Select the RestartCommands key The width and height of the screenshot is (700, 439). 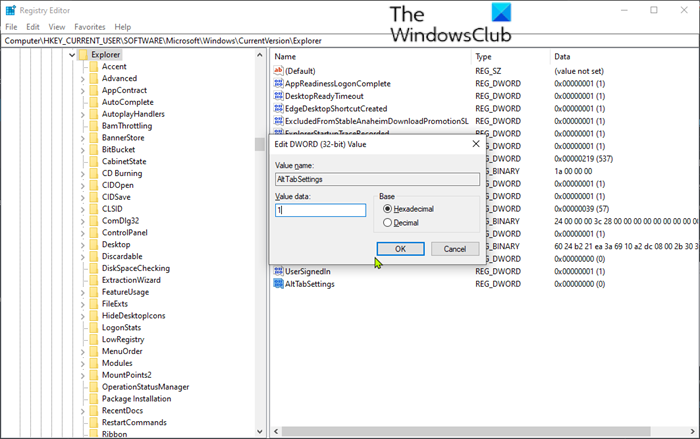134,422
